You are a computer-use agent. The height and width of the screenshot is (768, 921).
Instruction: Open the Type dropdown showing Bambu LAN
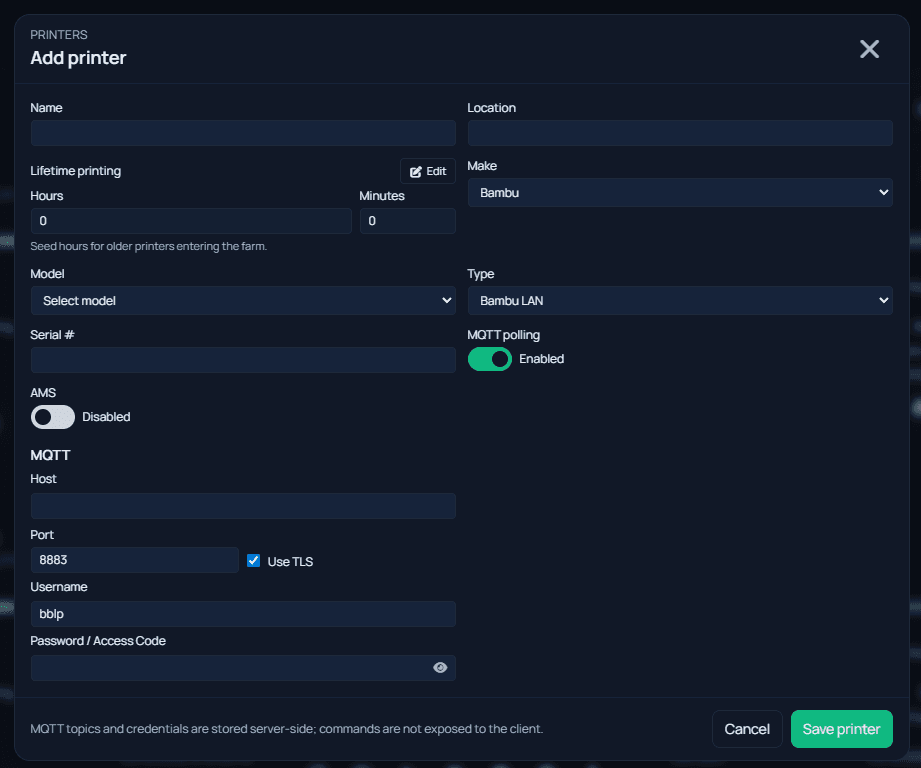click(x=680, y=300)
